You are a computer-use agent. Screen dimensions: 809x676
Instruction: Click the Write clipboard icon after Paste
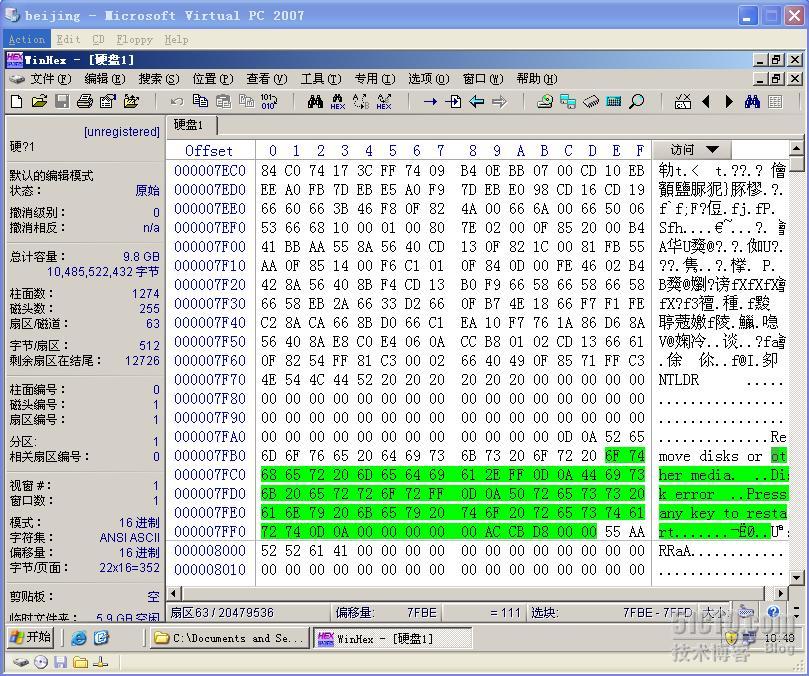coord(247,102)
